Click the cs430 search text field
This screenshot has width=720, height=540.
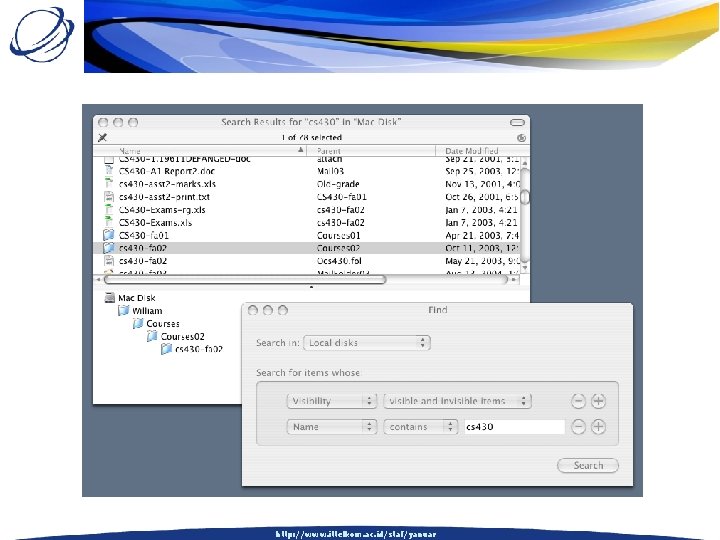pyautogui.click(x=514, y=427)
